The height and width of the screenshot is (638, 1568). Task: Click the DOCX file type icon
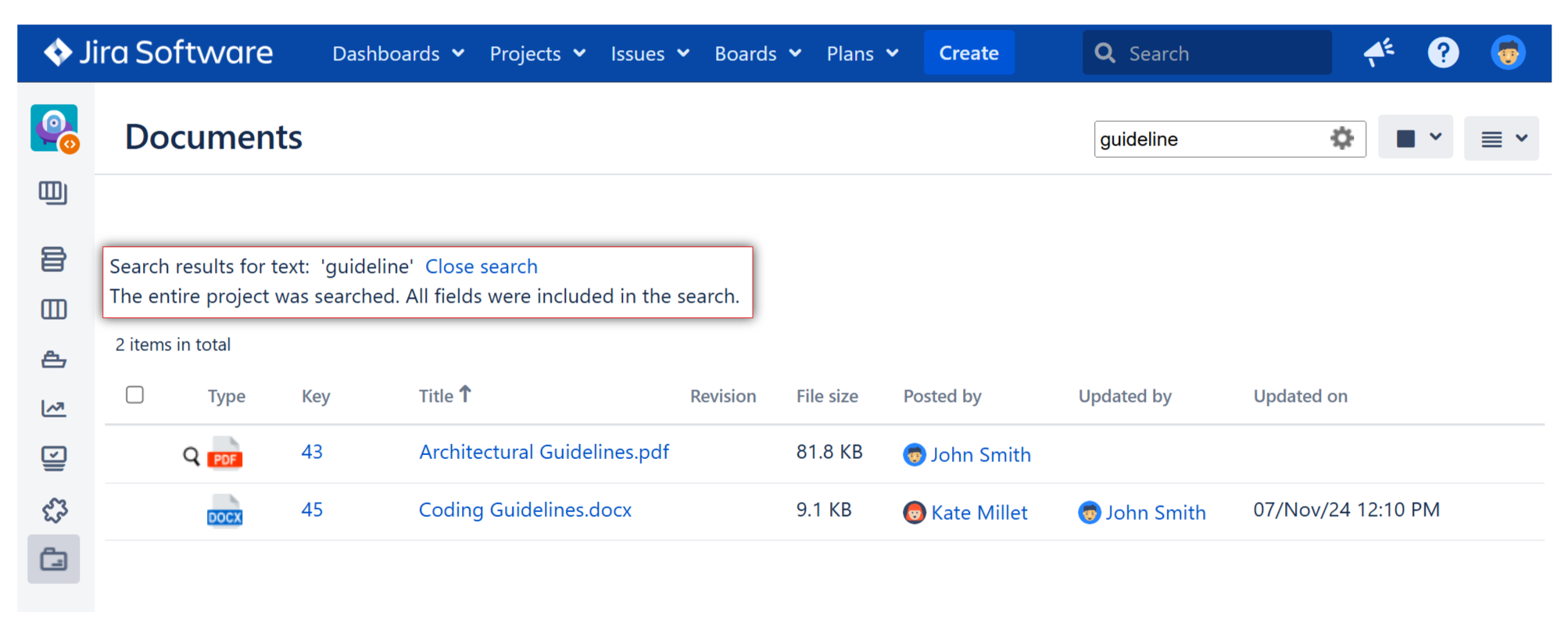[x=225, y=511]
